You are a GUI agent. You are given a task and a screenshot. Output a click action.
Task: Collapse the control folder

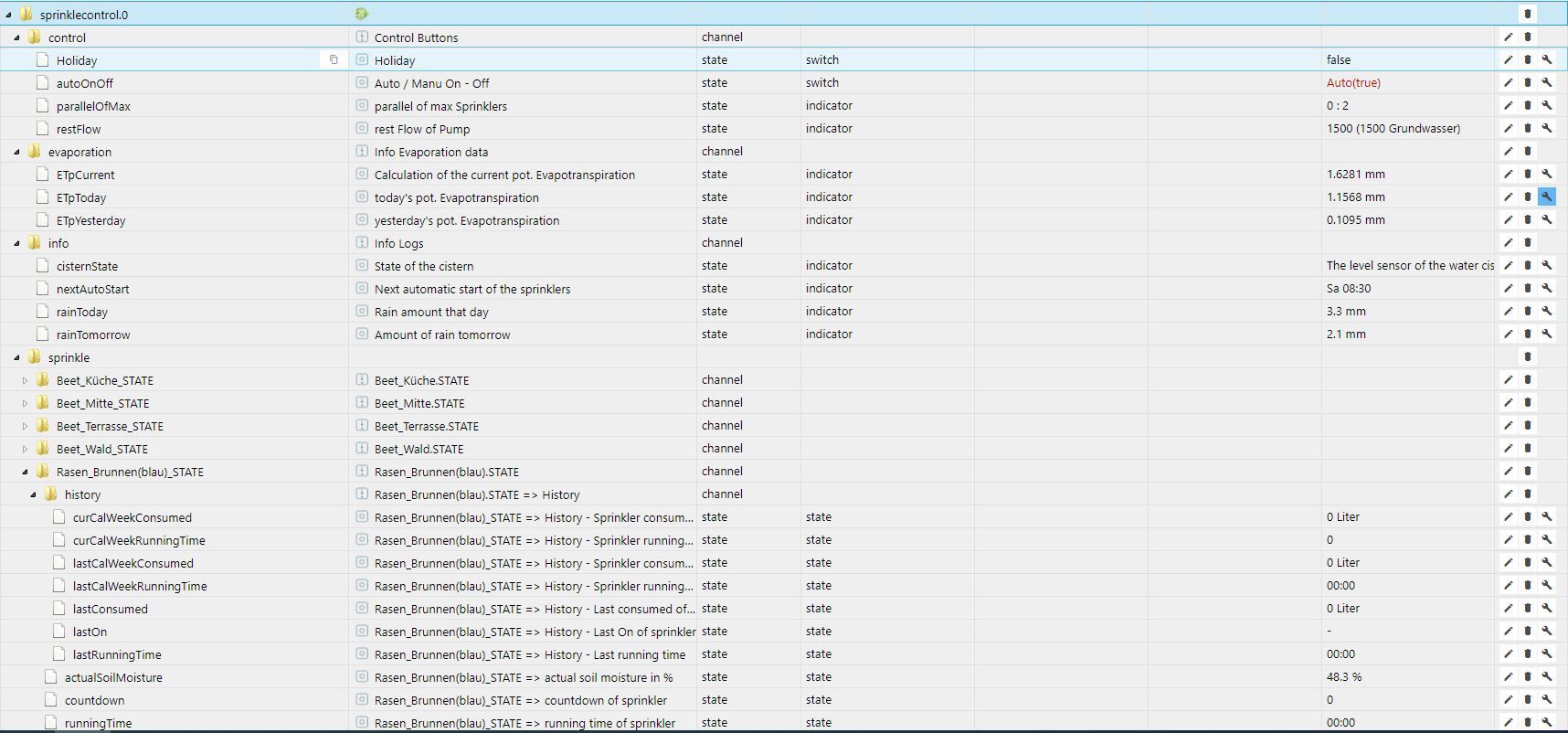16,37
